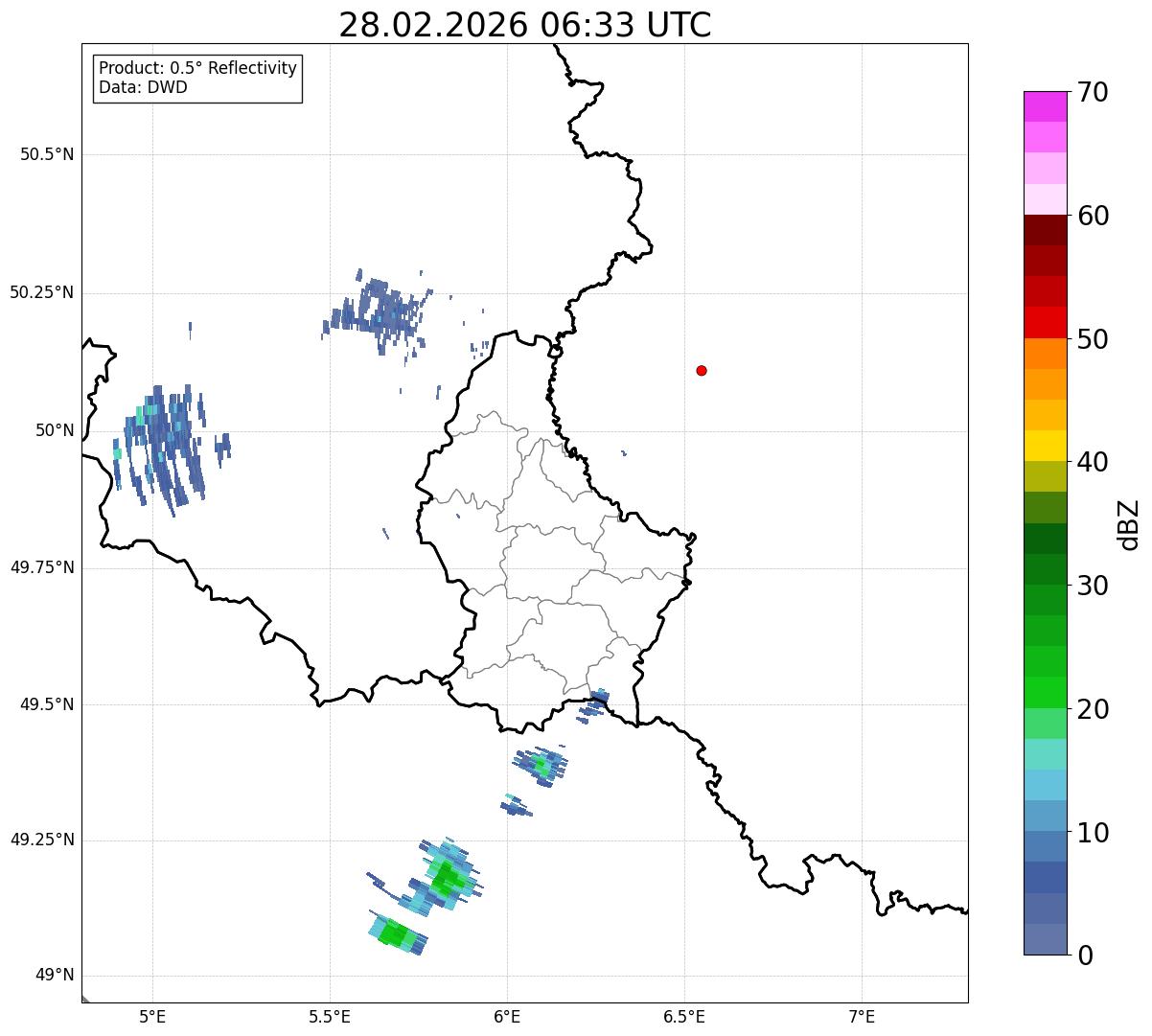Click the title 28.02.2026 06:33 UTC
Screen dimensions: 1152x1036
click(x=525, y=25)
